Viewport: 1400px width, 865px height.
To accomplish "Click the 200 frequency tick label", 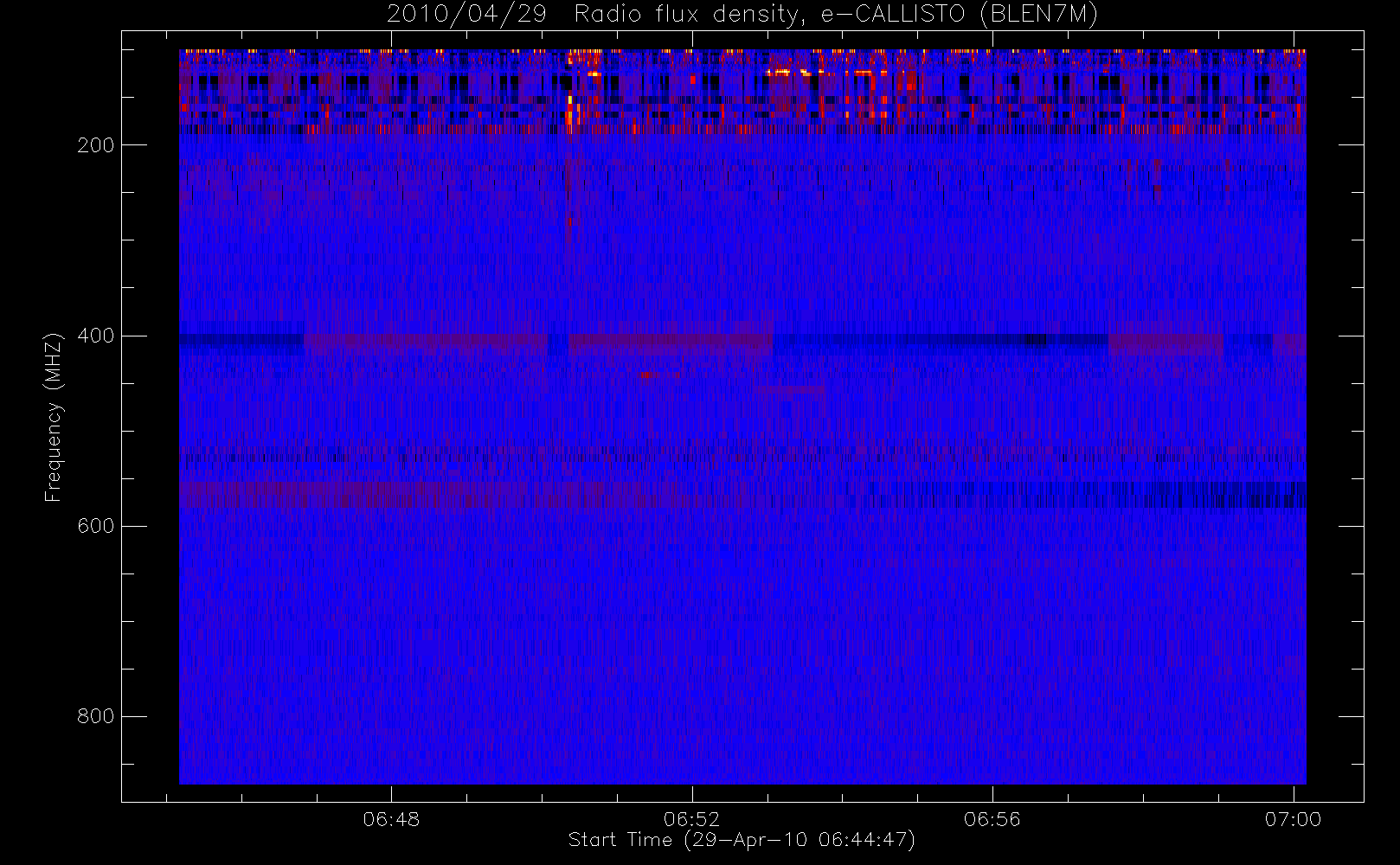I will [x=96, y=145].
